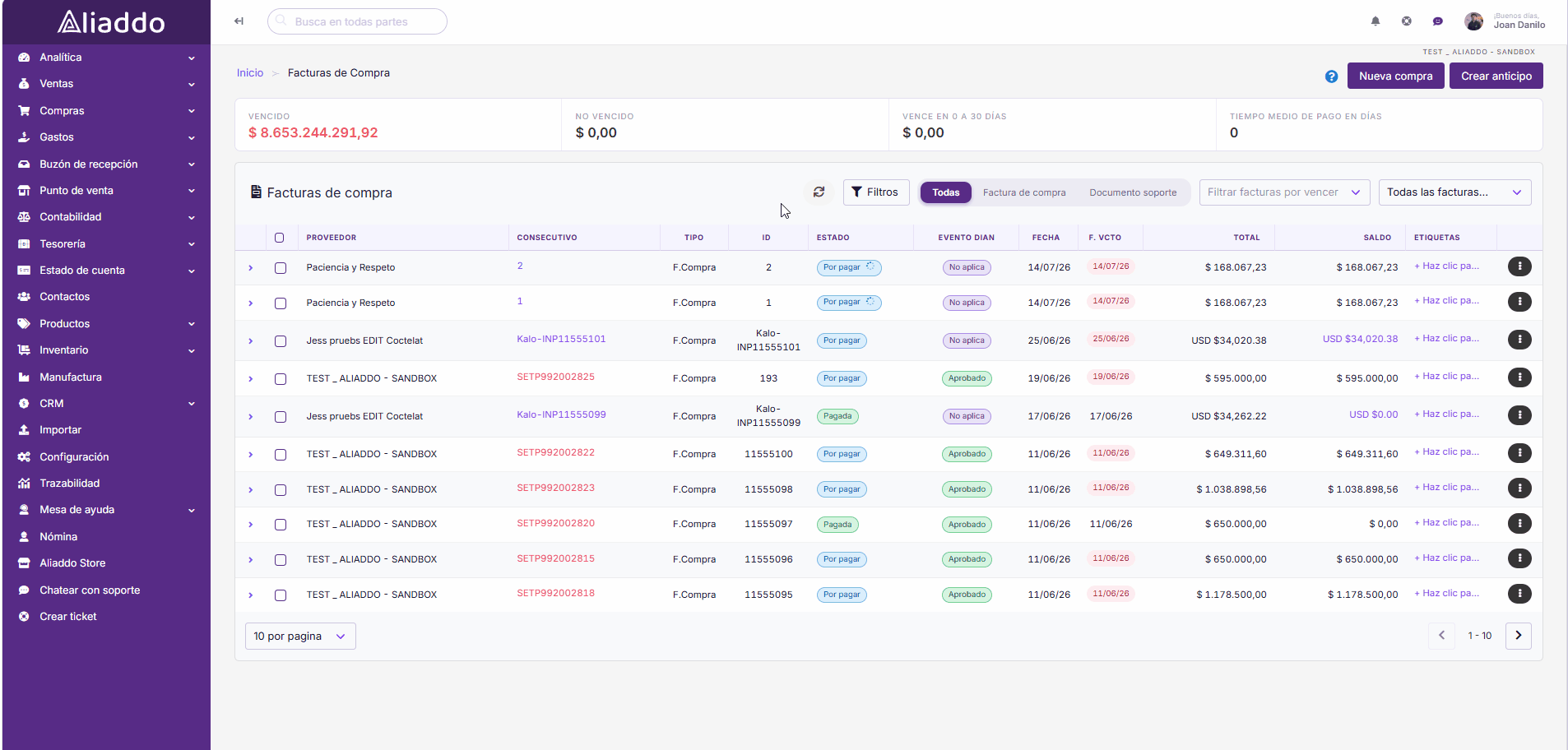Viewport: 1568px width, 750px height.
Task: Select checkbox for SETP992002822 invoice
Action: [x=281, y=455]
